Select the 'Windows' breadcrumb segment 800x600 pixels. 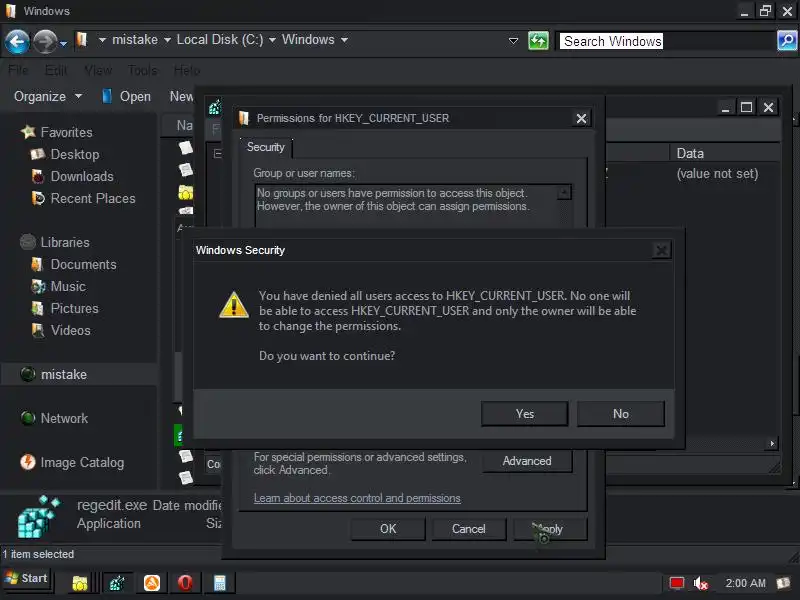pyautogui.click(x=308, y=40)
